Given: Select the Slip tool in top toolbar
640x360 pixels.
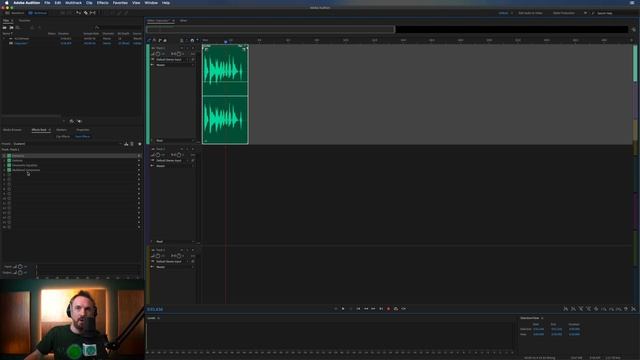Looking at the screenshot, I should pos(93,13).
